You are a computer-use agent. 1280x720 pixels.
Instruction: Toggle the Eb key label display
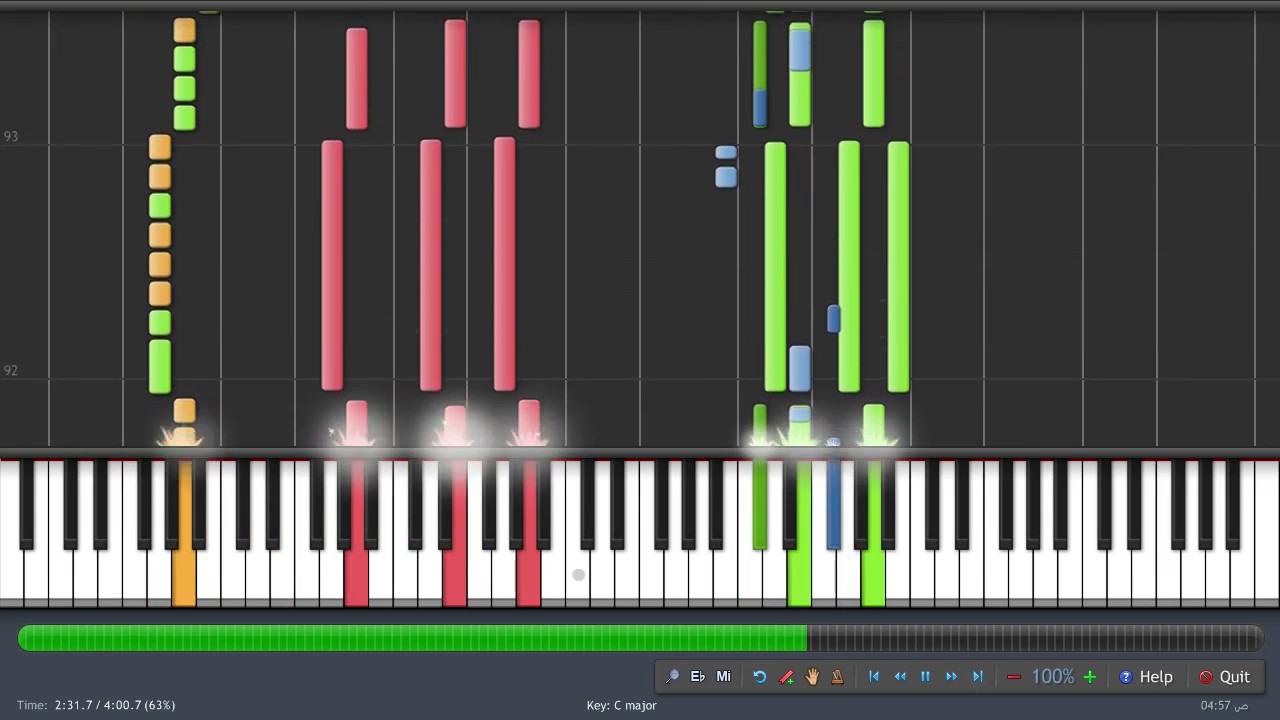pyautogui.click(x=698, y=677)
